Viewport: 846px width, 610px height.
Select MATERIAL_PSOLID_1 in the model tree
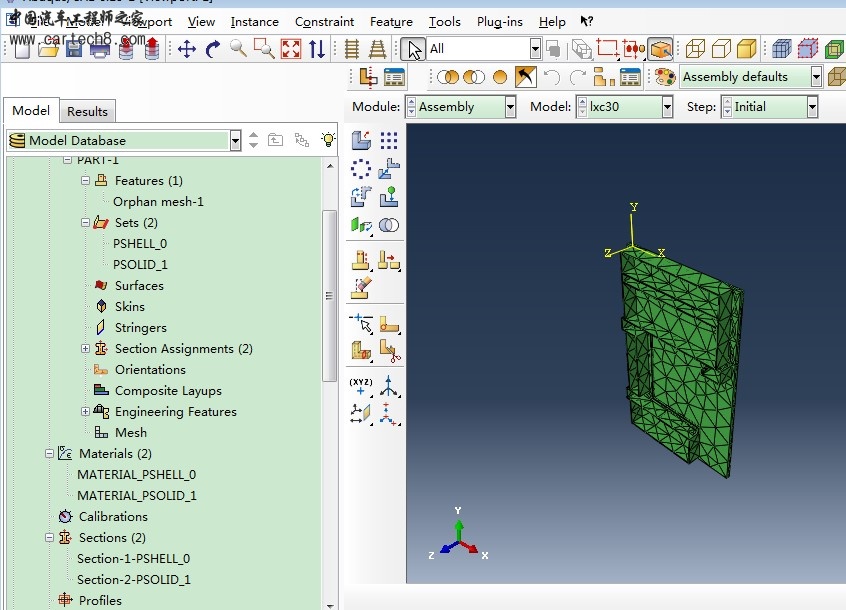[137, 496]
